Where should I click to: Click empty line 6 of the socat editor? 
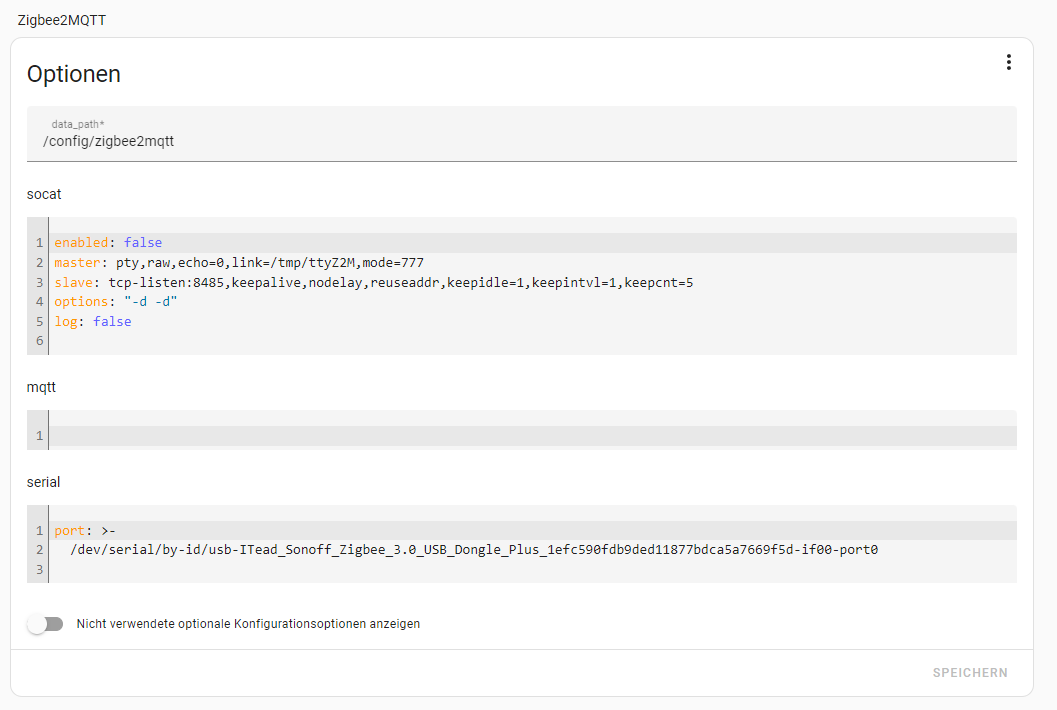533,341
